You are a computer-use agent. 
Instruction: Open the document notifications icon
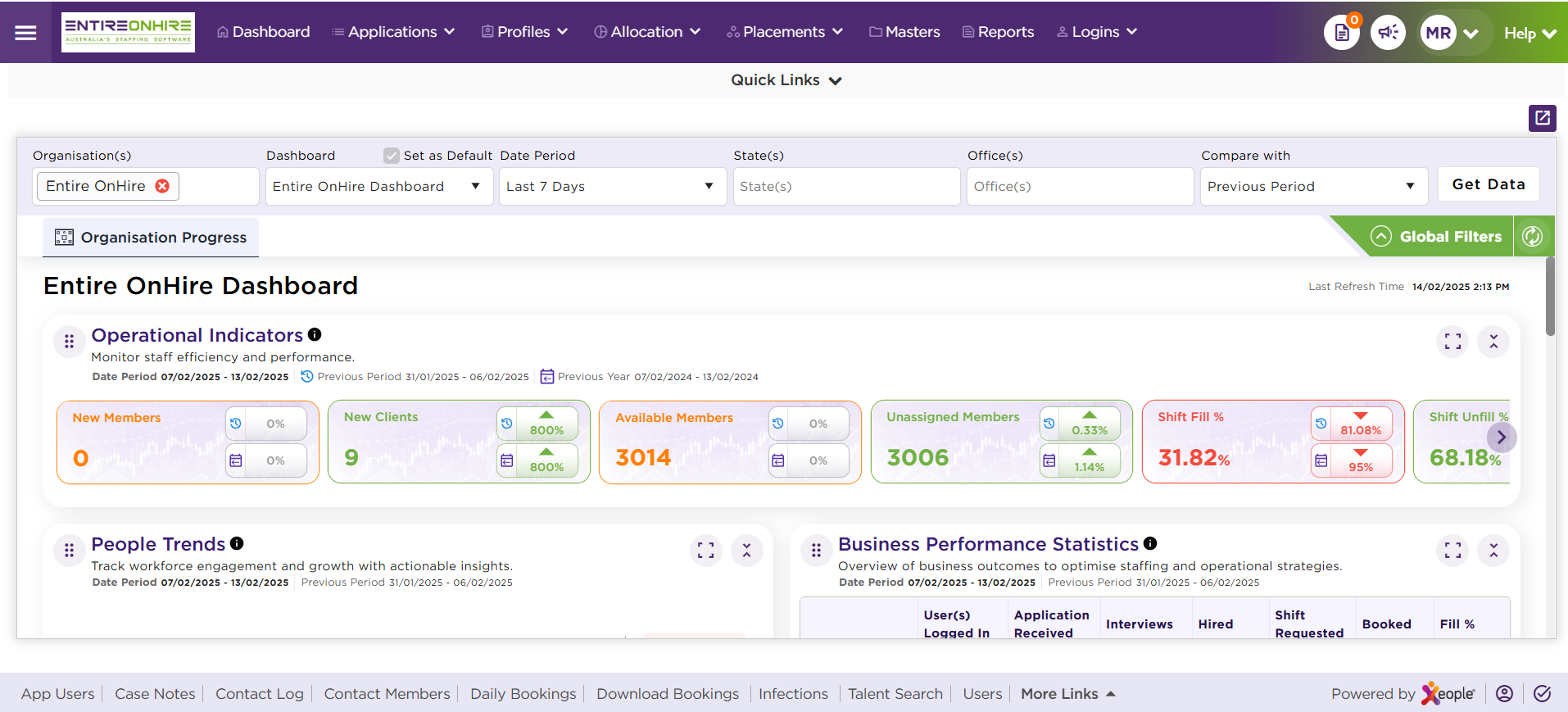click(x=1342, y=33)
